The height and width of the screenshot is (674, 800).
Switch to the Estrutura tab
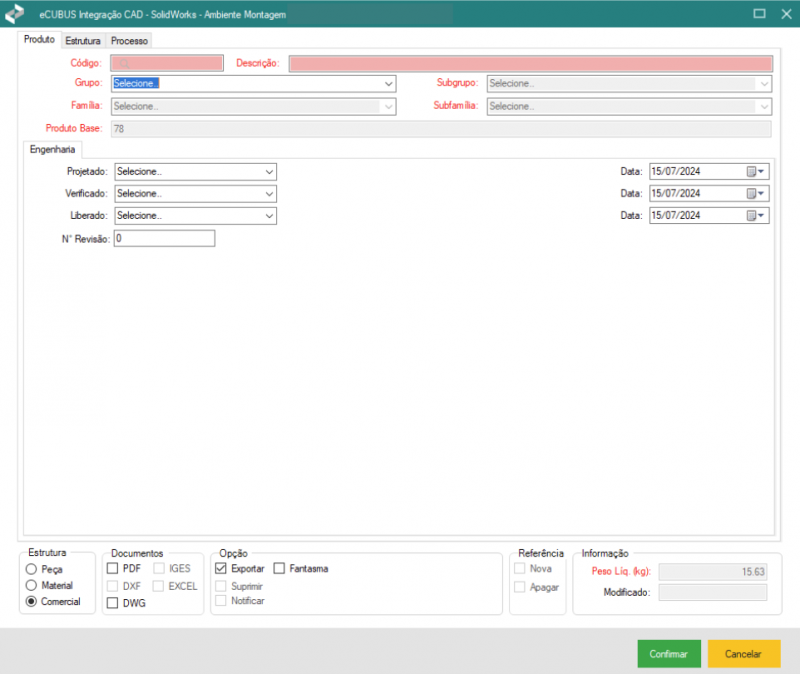point(82,41)
